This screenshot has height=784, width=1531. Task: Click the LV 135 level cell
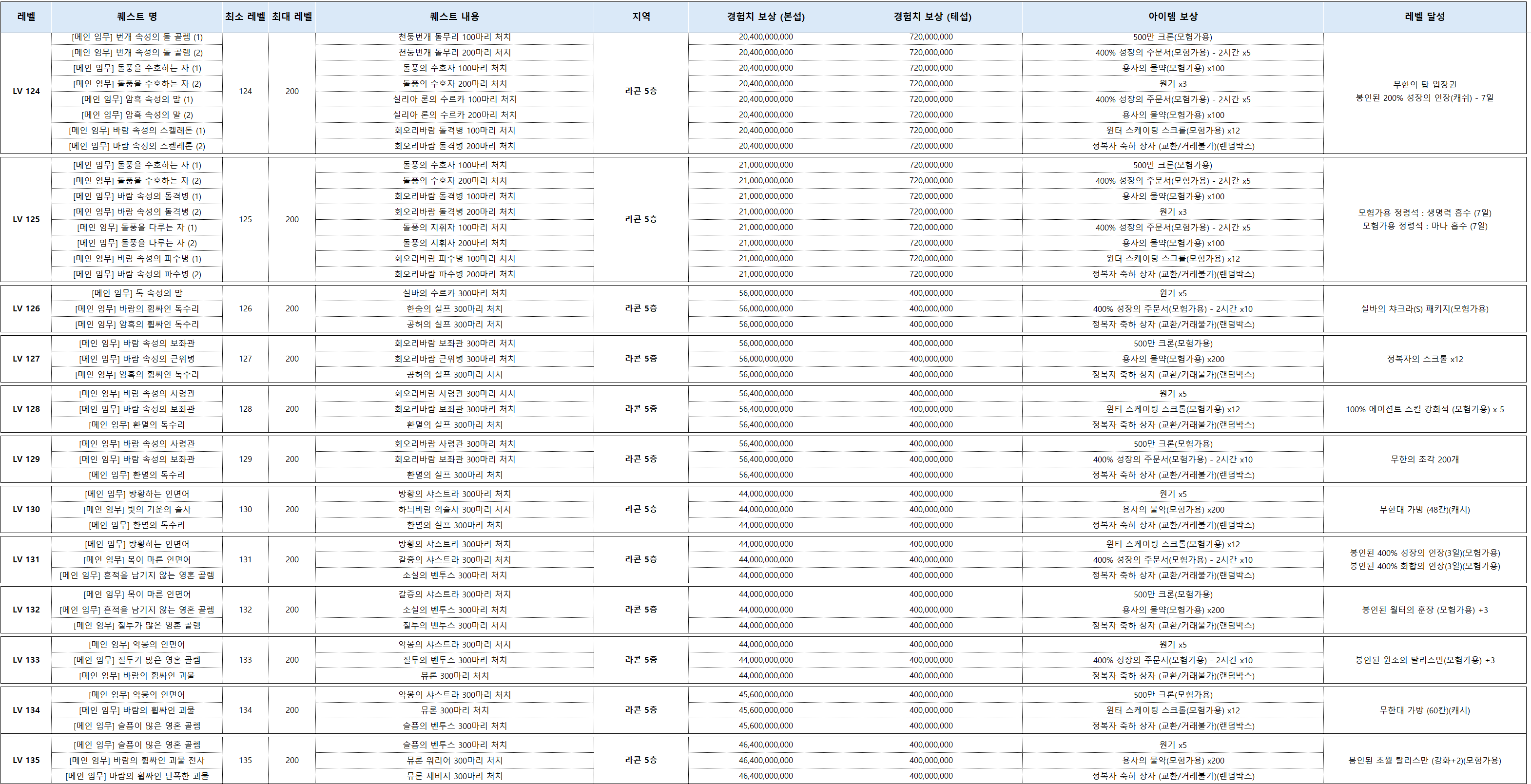pos(26,760)
